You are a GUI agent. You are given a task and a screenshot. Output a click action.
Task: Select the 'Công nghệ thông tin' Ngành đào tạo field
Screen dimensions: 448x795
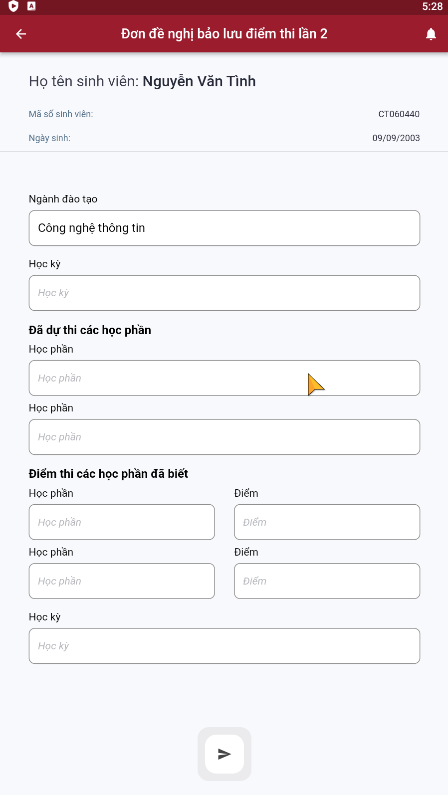coord(224,228)
